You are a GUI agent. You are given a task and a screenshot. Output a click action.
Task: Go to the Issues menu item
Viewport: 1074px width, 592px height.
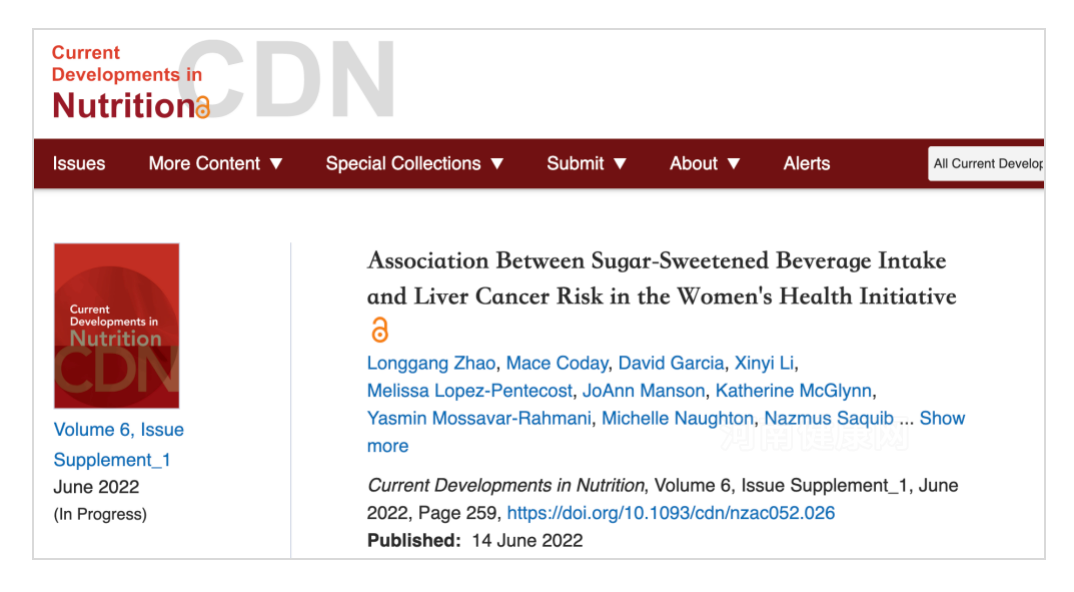pyautogui.click(x=79, y=164)
